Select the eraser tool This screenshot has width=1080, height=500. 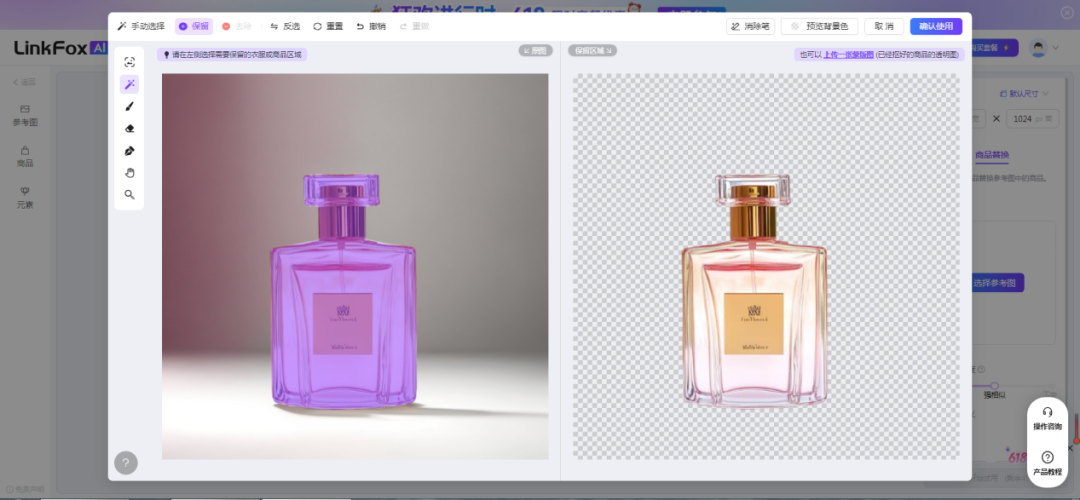[x=129, y=129]
